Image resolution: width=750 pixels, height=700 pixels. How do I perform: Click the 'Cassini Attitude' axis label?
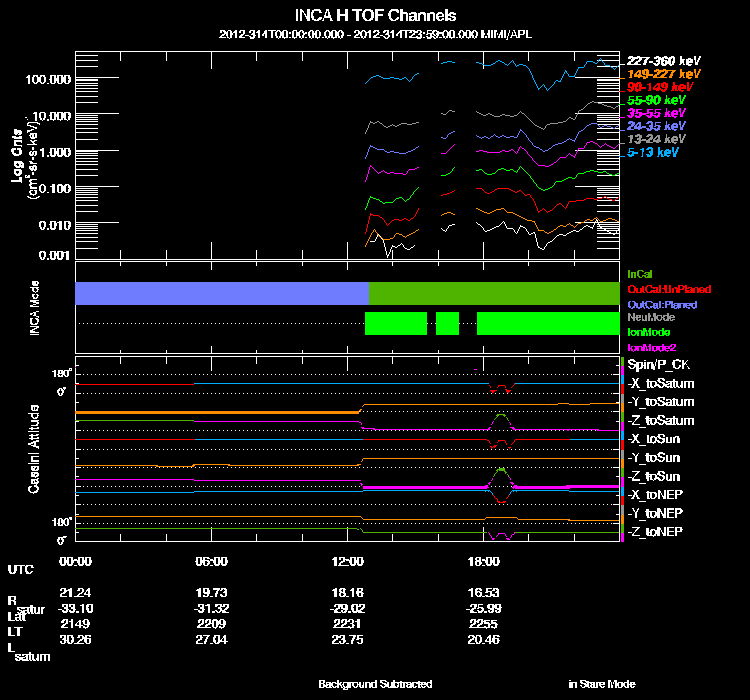33,449
